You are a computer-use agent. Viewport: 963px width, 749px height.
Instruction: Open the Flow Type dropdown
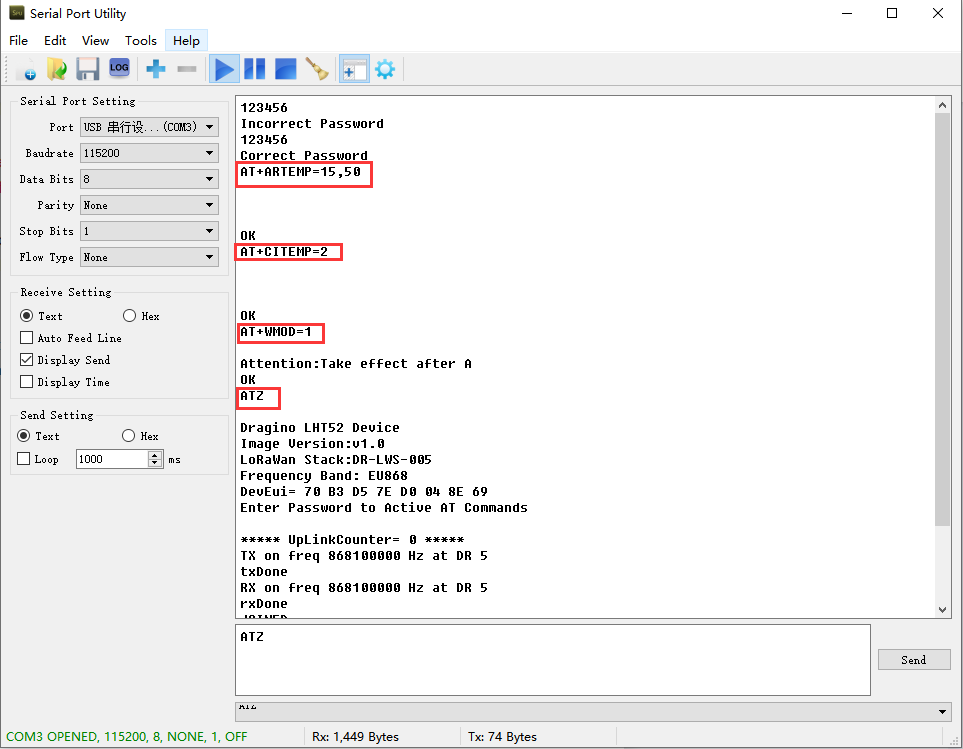(x=149, y=257)
